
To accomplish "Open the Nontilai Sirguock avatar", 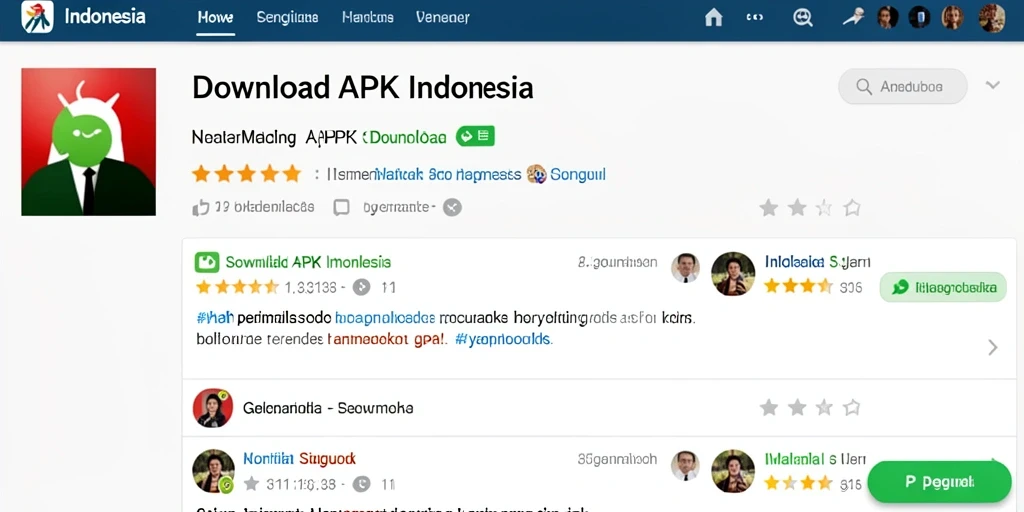I will pos(214,471).
